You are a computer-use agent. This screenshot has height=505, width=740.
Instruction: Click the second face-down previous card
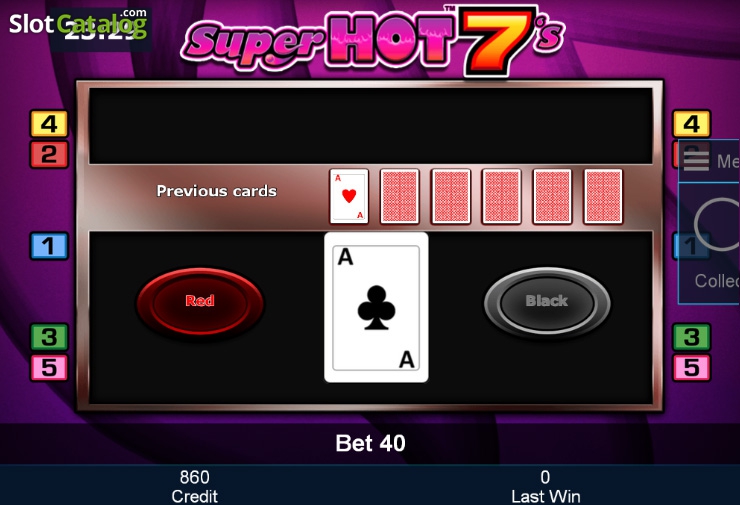pyautogui.click(x=451, y=196)
